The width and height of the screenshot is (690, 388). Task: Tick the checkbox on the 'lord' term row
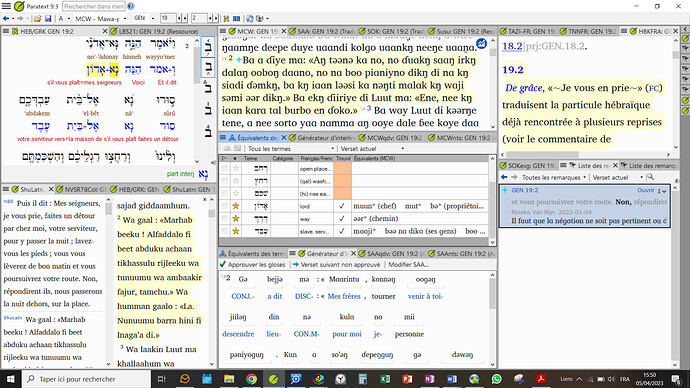pos(225,206)
